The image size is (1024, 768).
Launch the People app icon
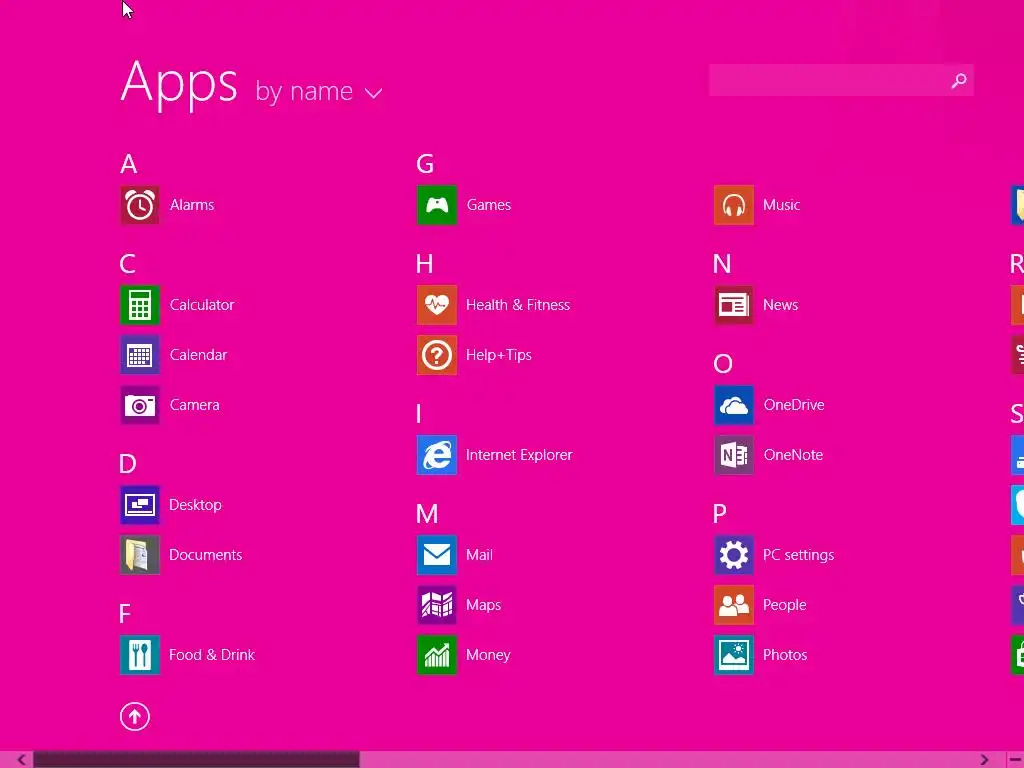coord(733,605)
